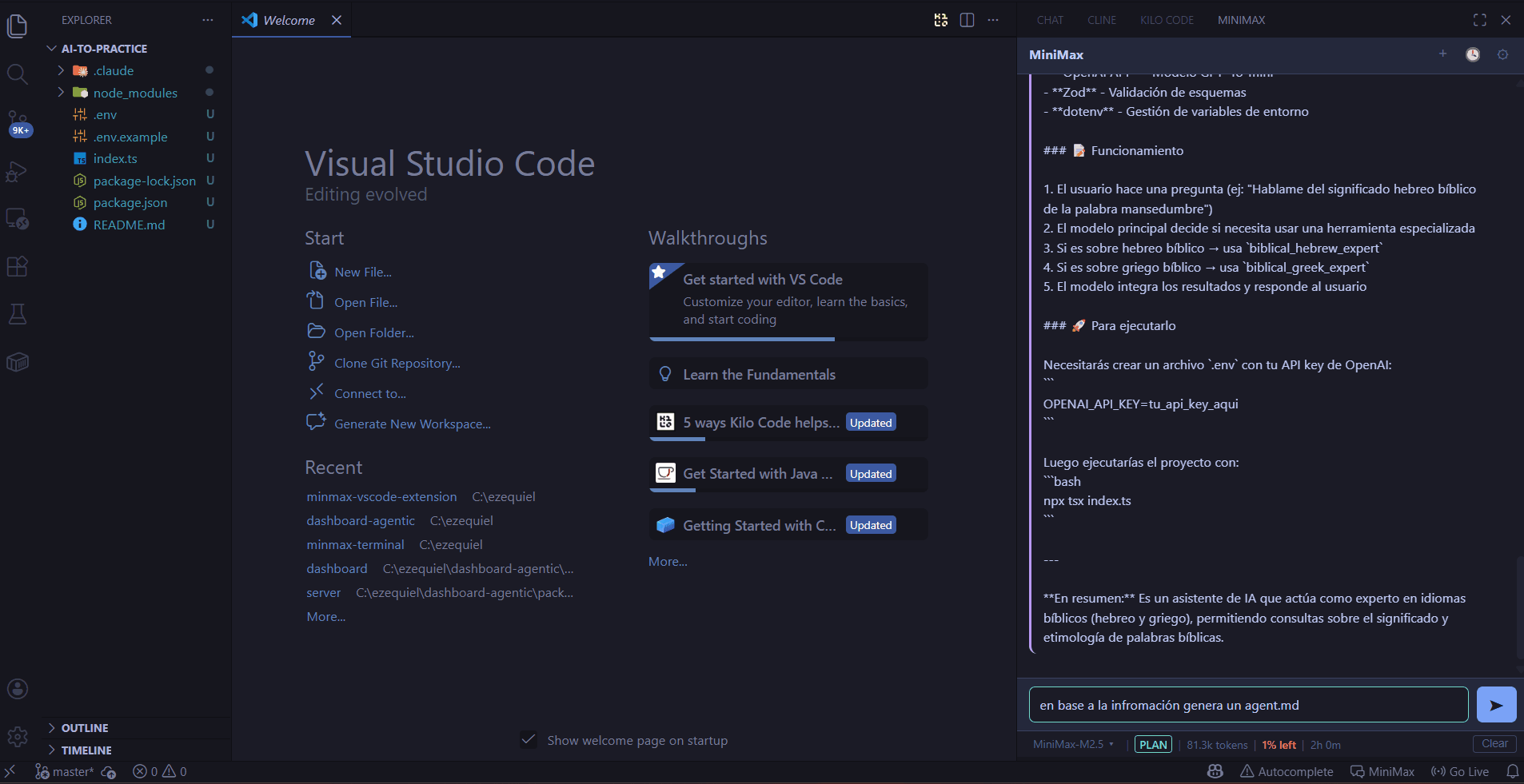1524x784 pixels.
Task: Open .env.example file in explorer
Action: pos(130,137)
